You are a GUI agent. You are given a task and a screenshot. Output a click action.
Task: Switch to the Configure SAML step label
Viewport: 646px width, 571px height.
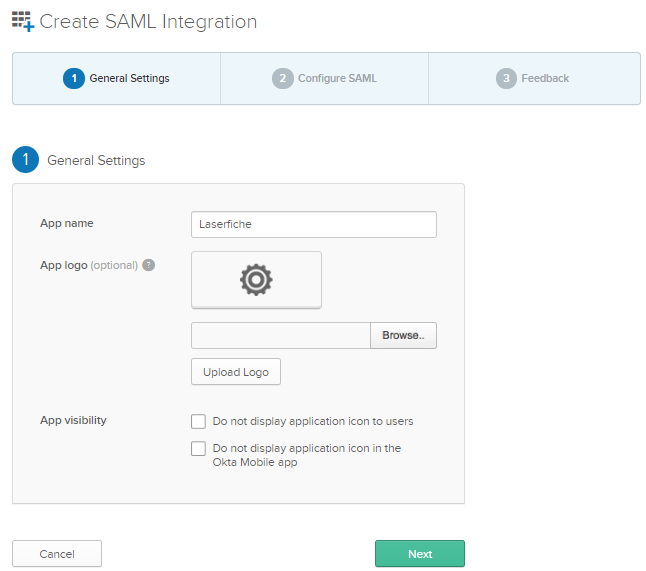pyautogui.click(x=337, y=78)
